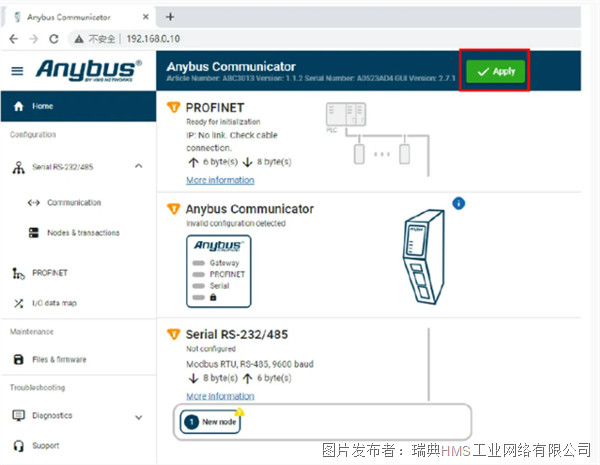Click the Communication arrows icon
This screenshot has width=600, height=465.
34,202
